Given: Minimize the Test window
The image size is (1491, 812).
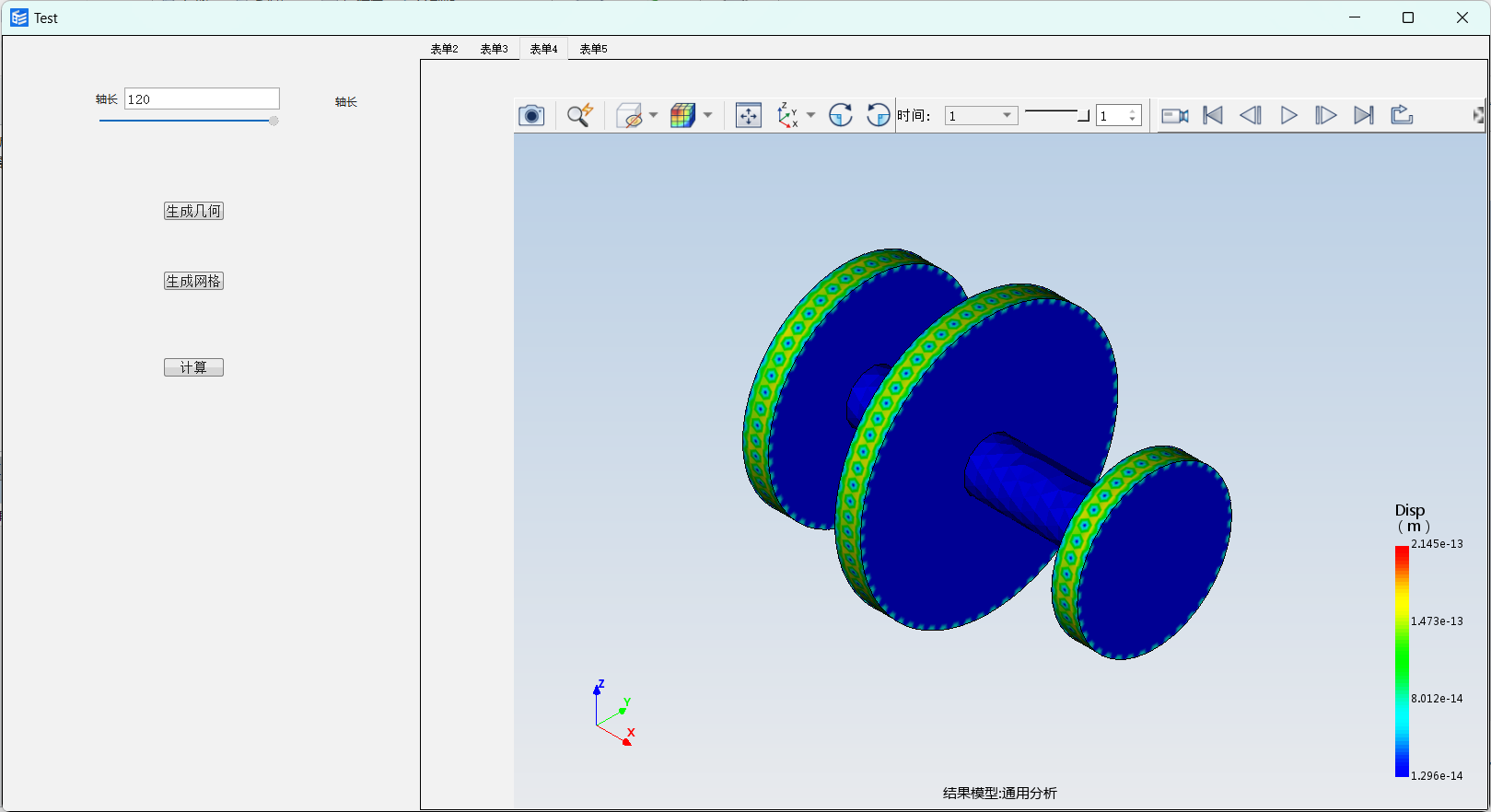Looking at the screenshot, I should click(x=1355, y=17).
